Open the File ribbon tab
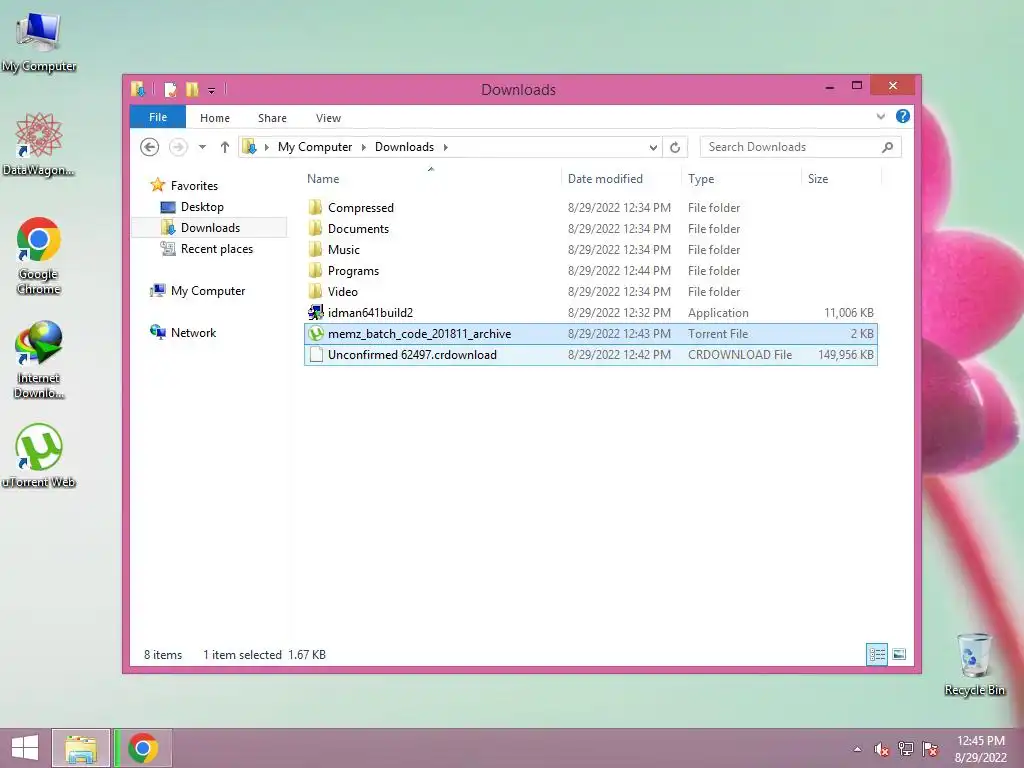 (158, 117)
